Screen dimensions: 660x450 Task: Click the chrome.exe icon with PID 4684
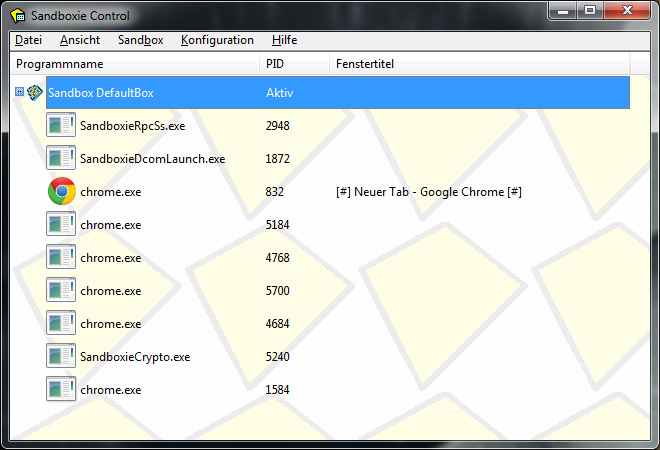(61, 323)
